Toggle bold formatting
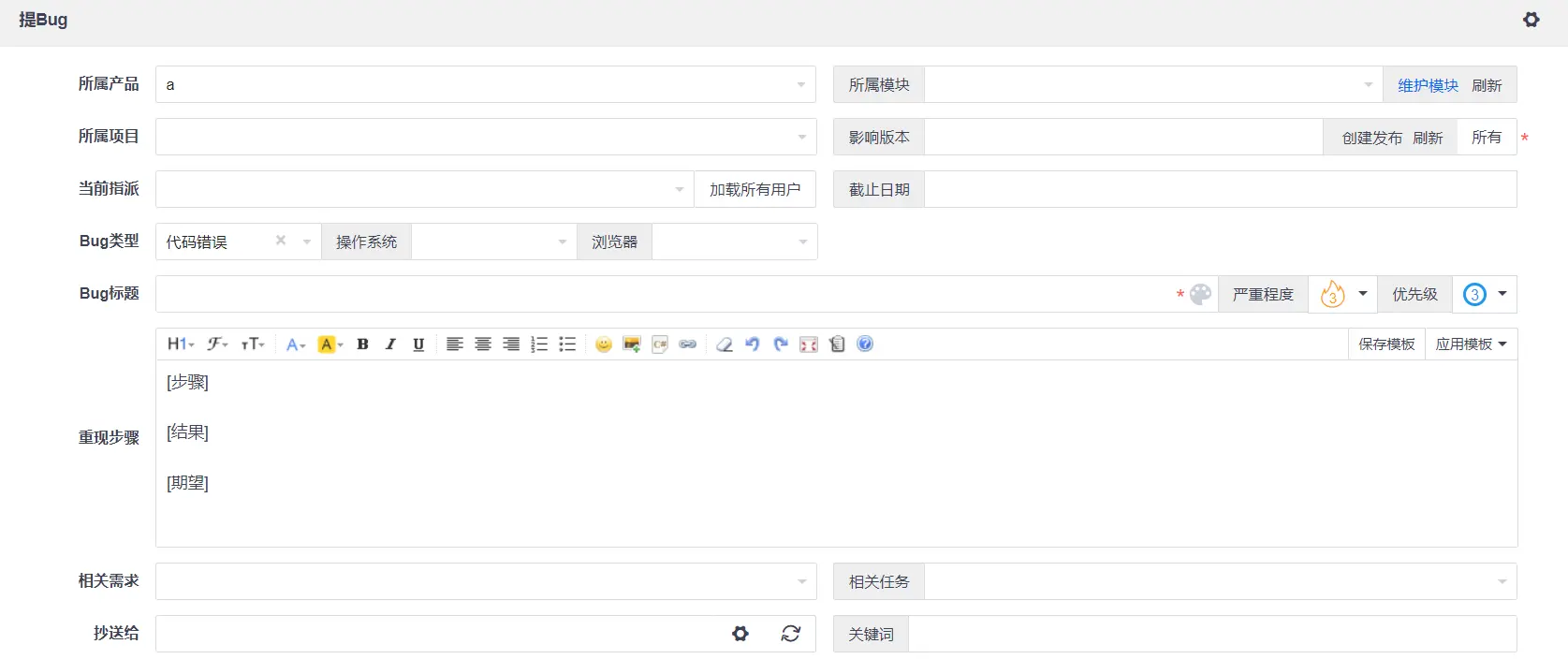The image size is (1568, 659). click(363, 344)
